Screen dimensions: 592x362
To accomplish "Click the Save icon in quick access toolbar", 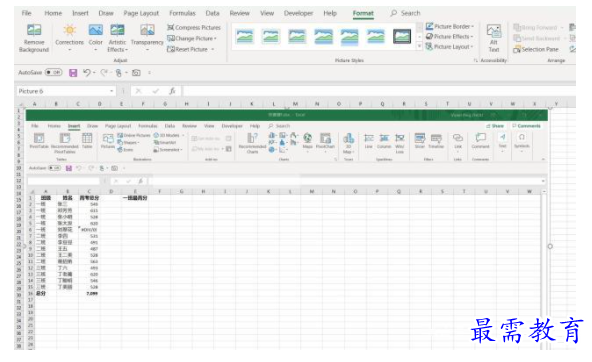I will tap(73, 72).
